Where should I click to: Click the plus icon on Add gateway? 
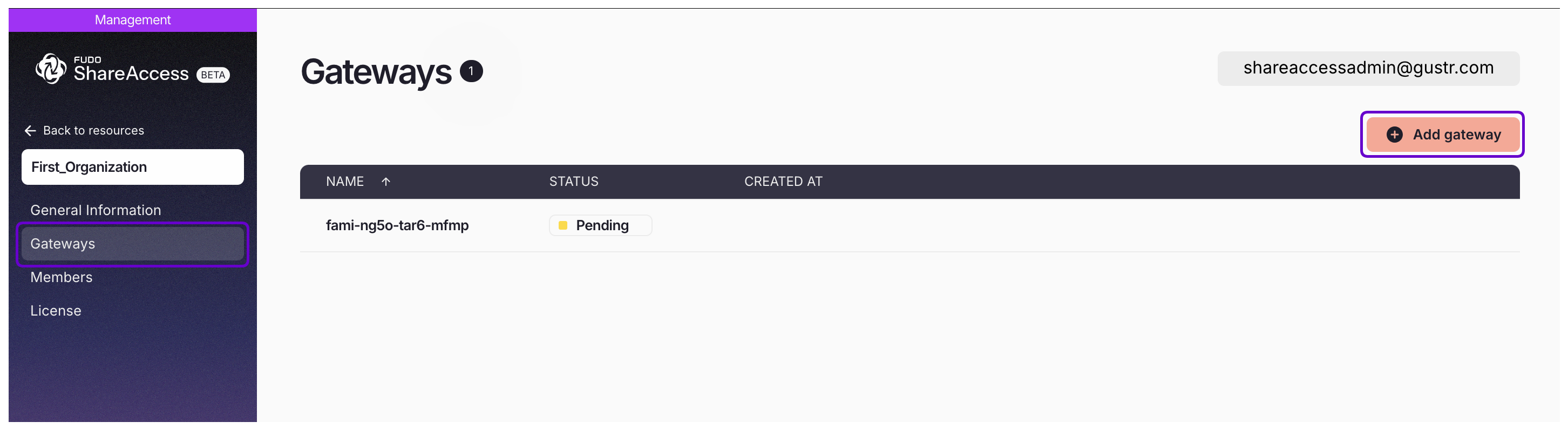pyautogui.click(x=1394, y=135)
